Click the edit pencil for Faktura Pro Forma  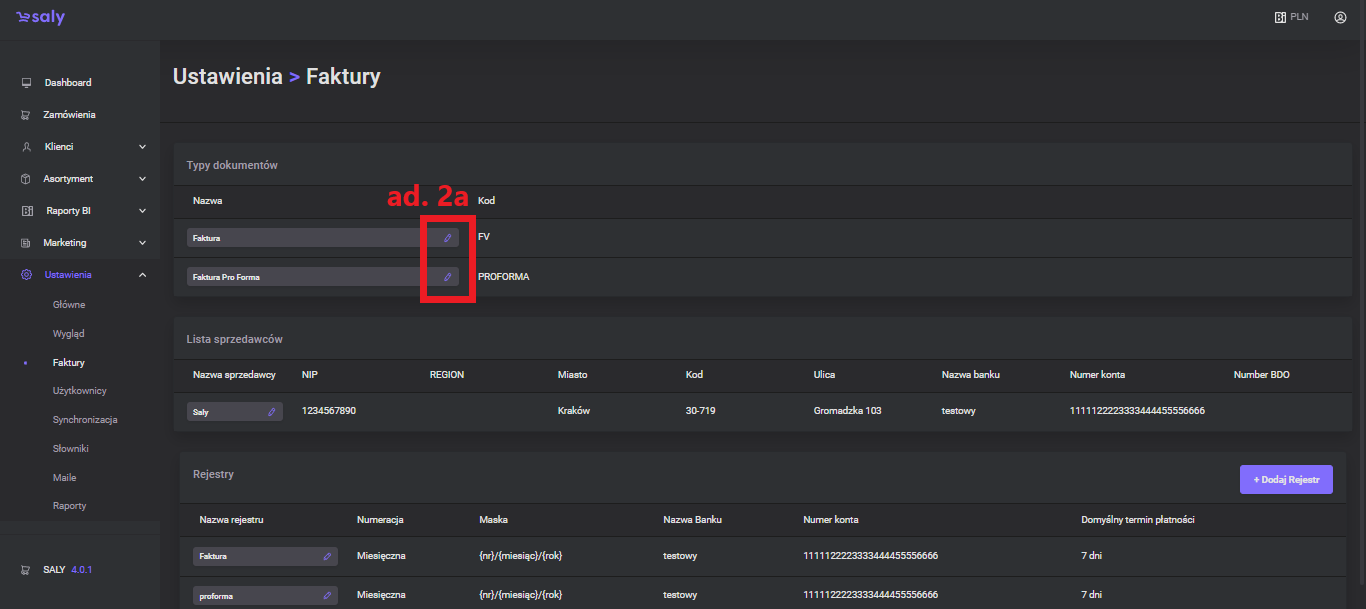(448, 277)
